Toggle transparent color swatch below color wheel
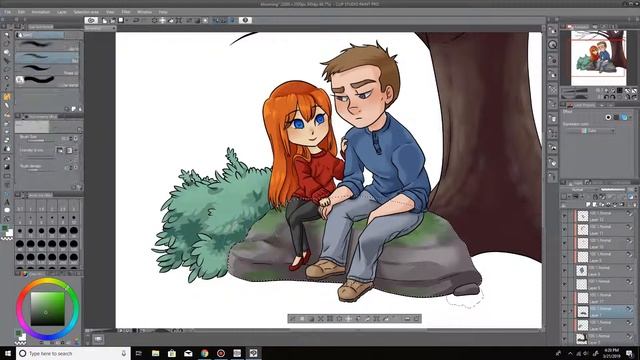640x360 pixels. tap(20, 342)
